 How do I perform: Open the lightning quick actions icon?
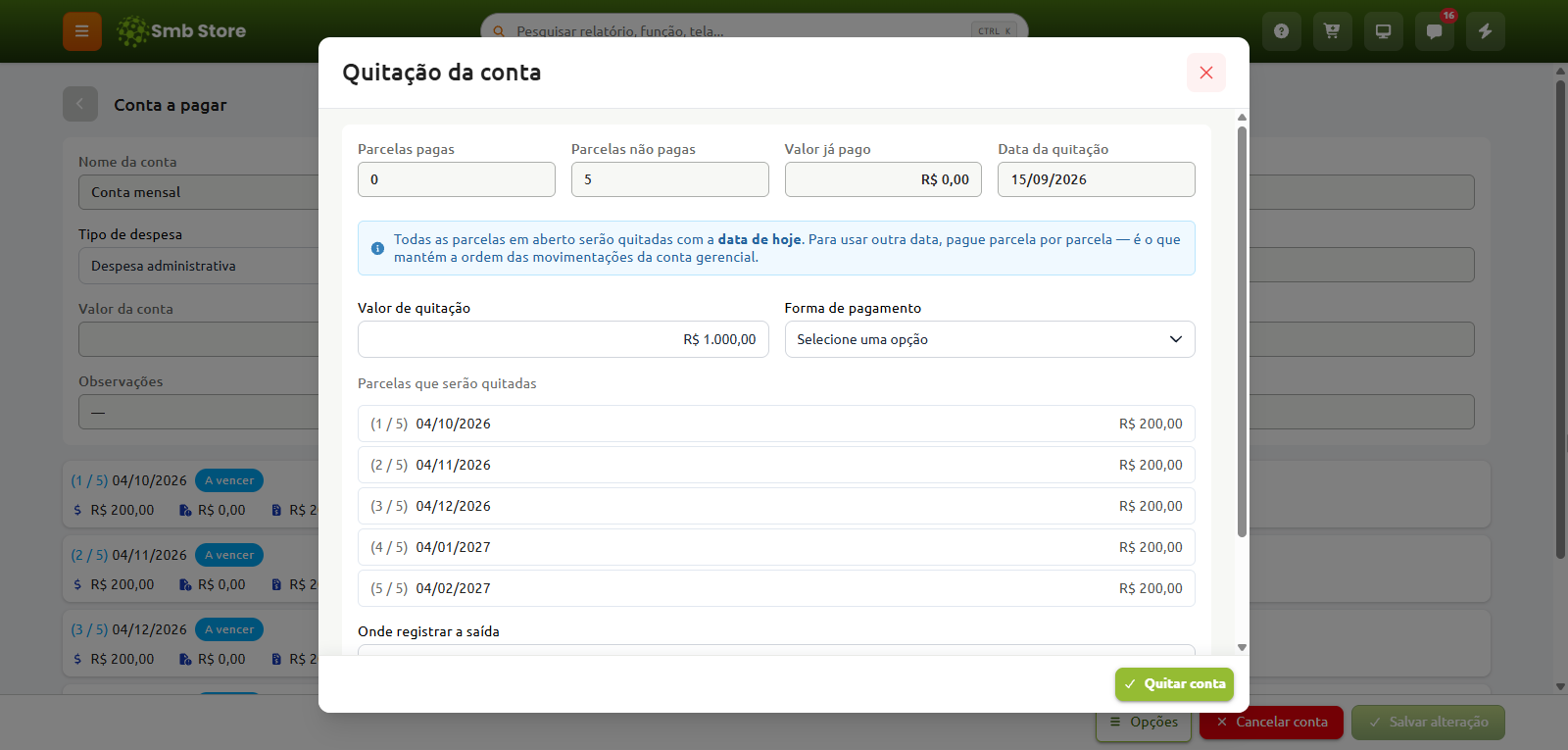pyautogui.click(x=1485, y=31)
